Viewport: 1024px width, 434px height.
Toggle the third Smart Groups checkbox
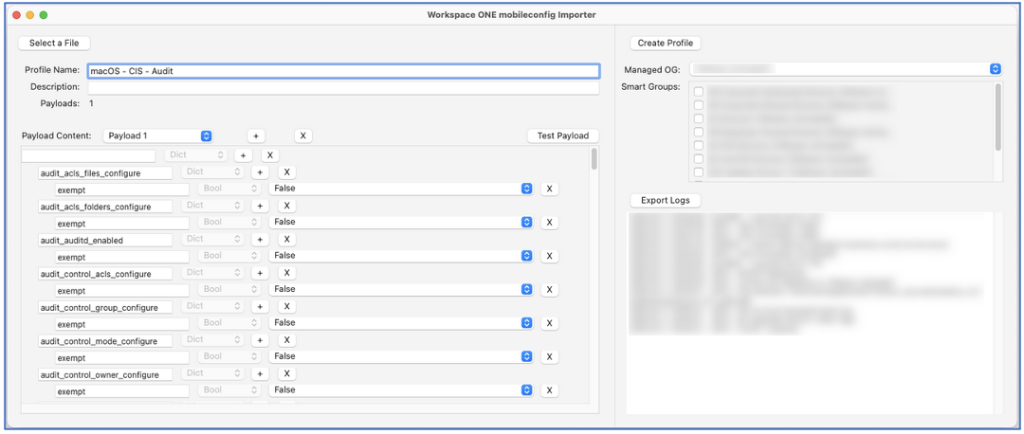(x=699, y=119)
